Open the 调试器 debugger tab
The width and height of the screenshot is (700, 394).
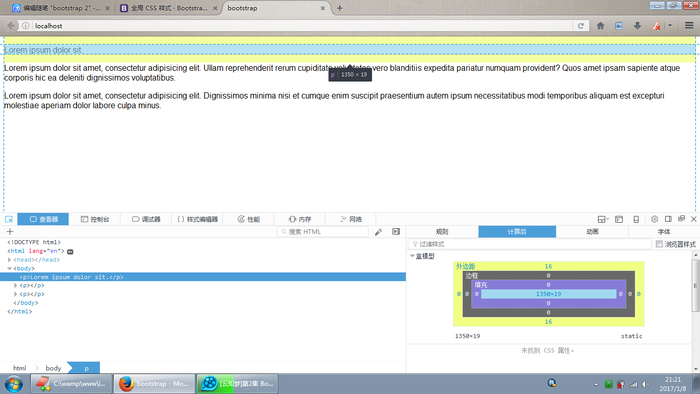(146, 219)
